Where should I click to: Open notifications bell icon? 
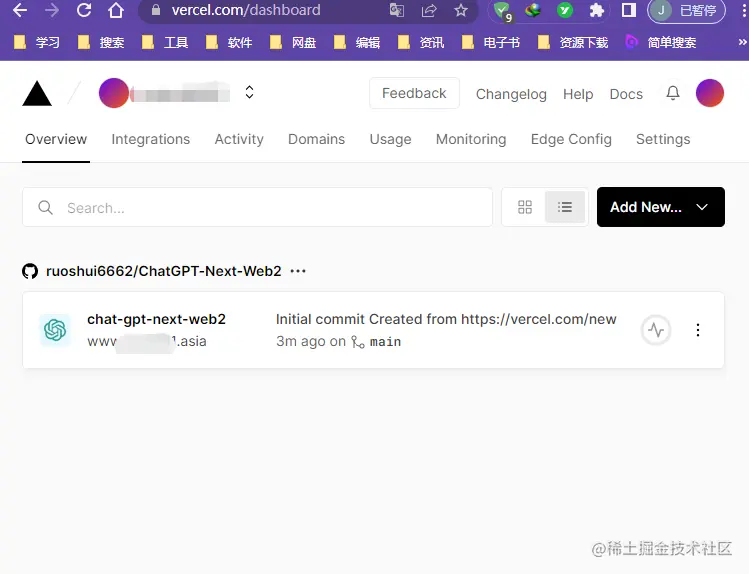[x=673, y=93]
